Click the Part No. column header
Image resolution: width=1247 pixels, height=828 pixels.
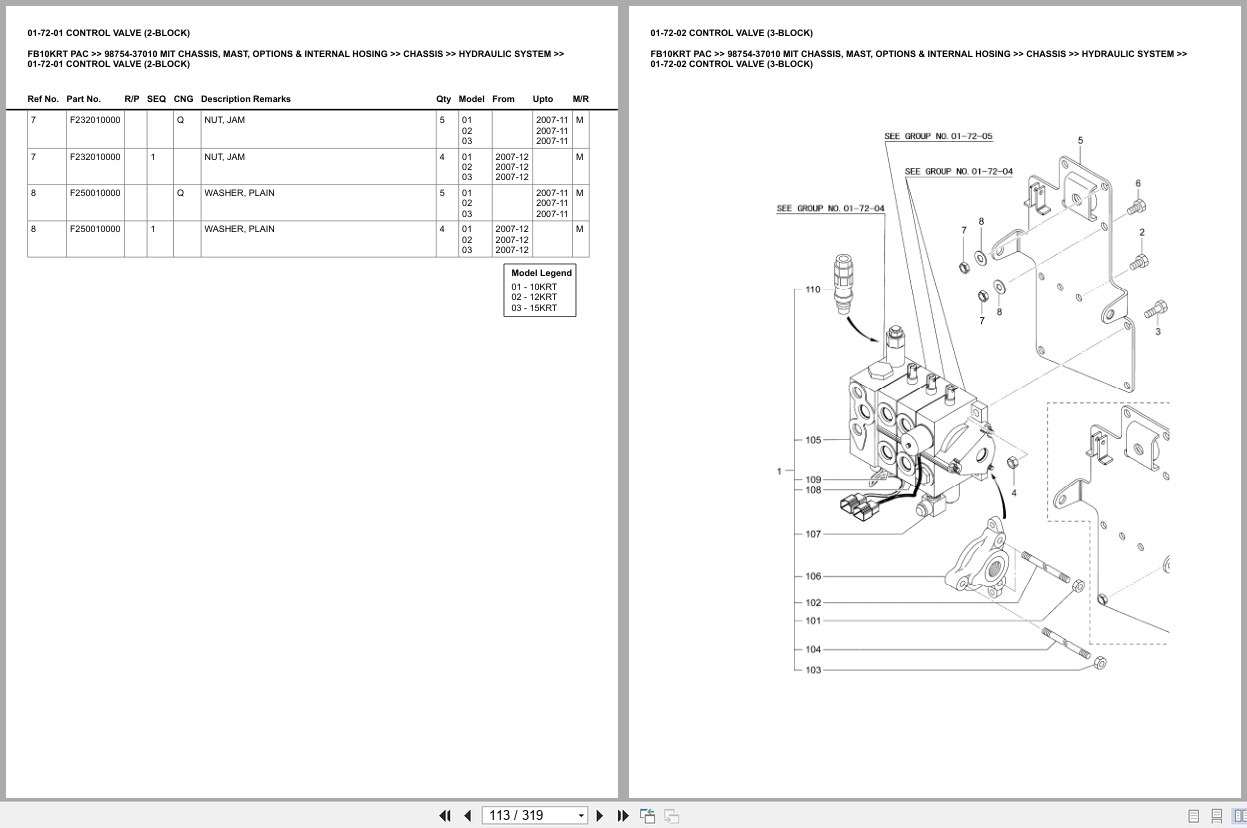(x=84, y=99)
